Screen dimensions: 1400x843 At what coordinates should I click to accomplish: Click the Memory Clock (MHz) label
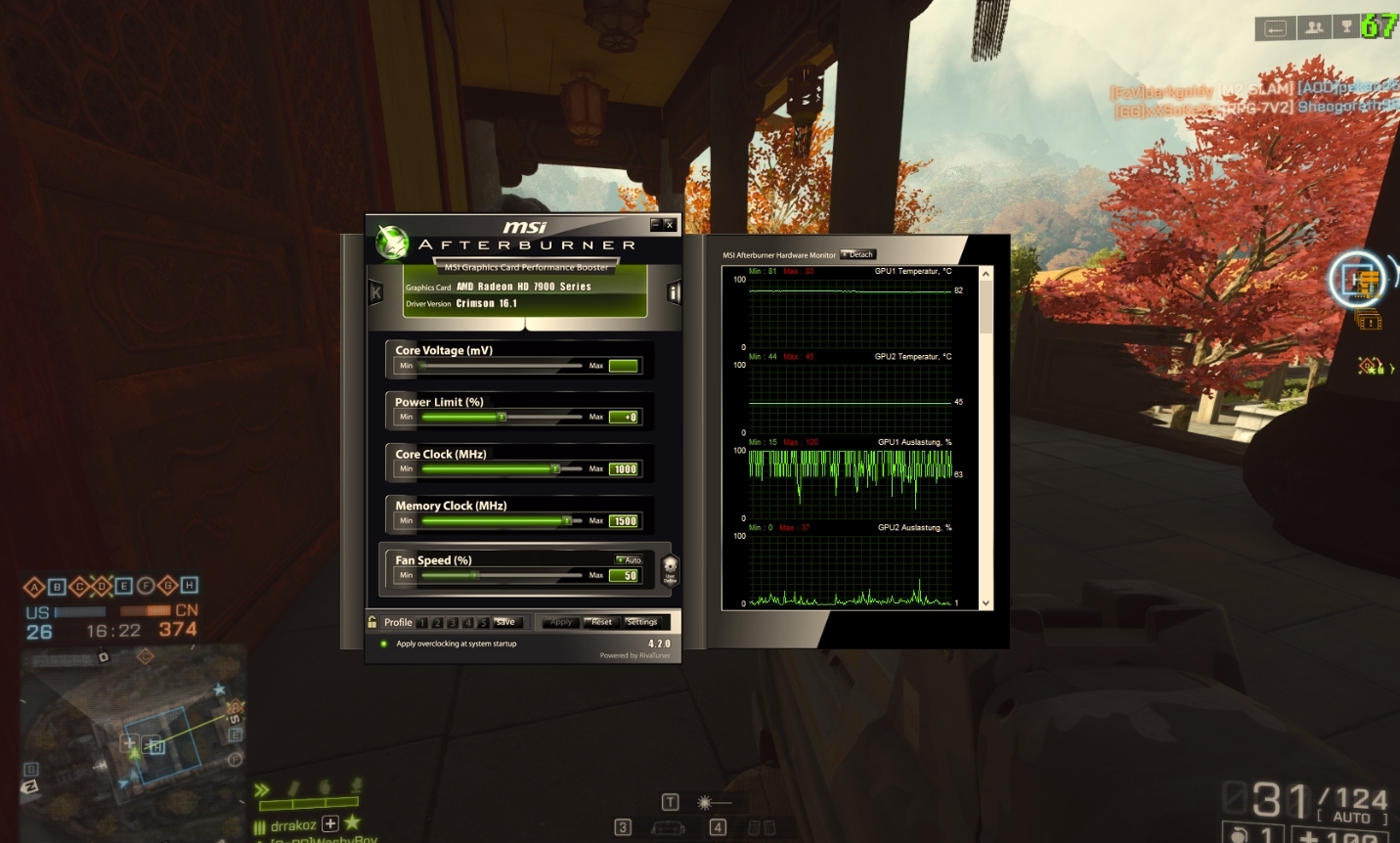451,506
